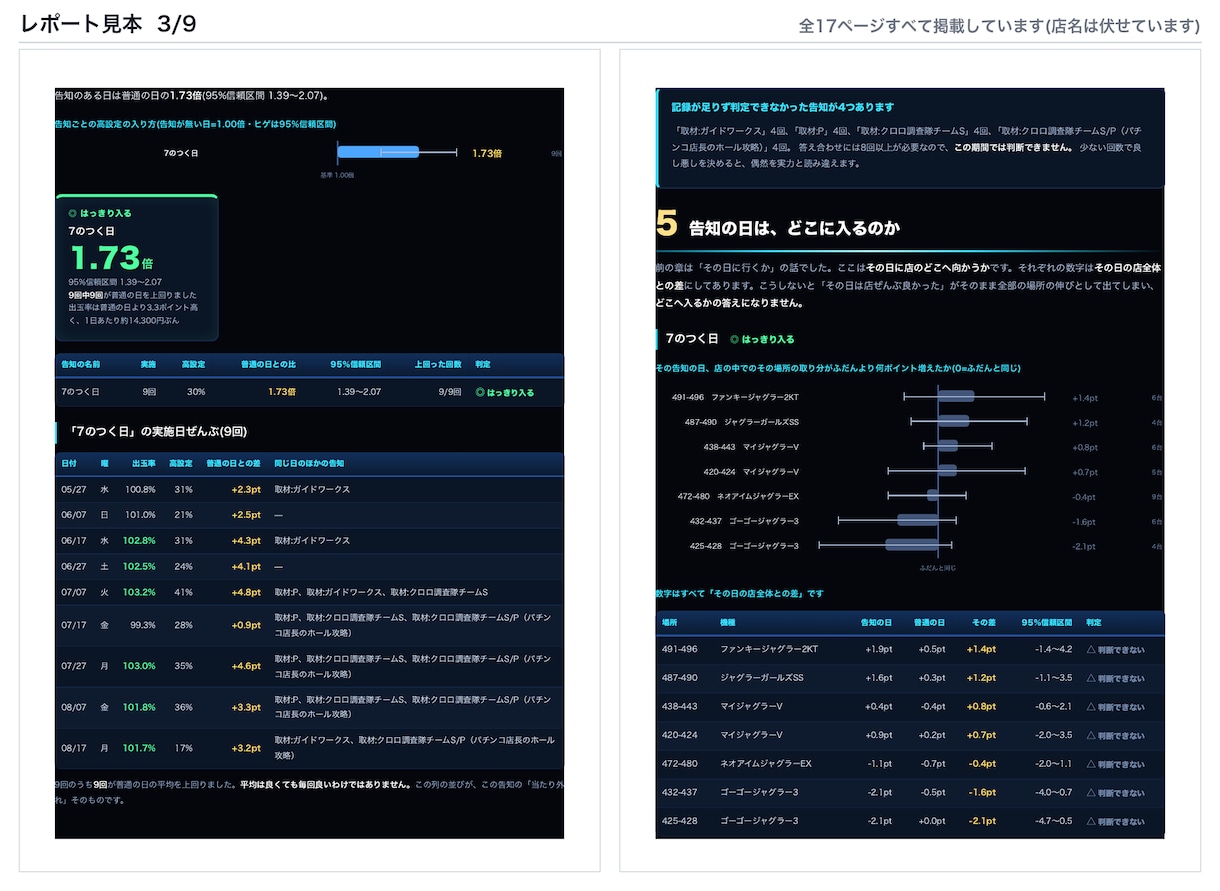This screenshot has height=891, width=1220.
Task: Click the blue bar in the 7のつく日 chart
Action: click(x=377, y=153)
